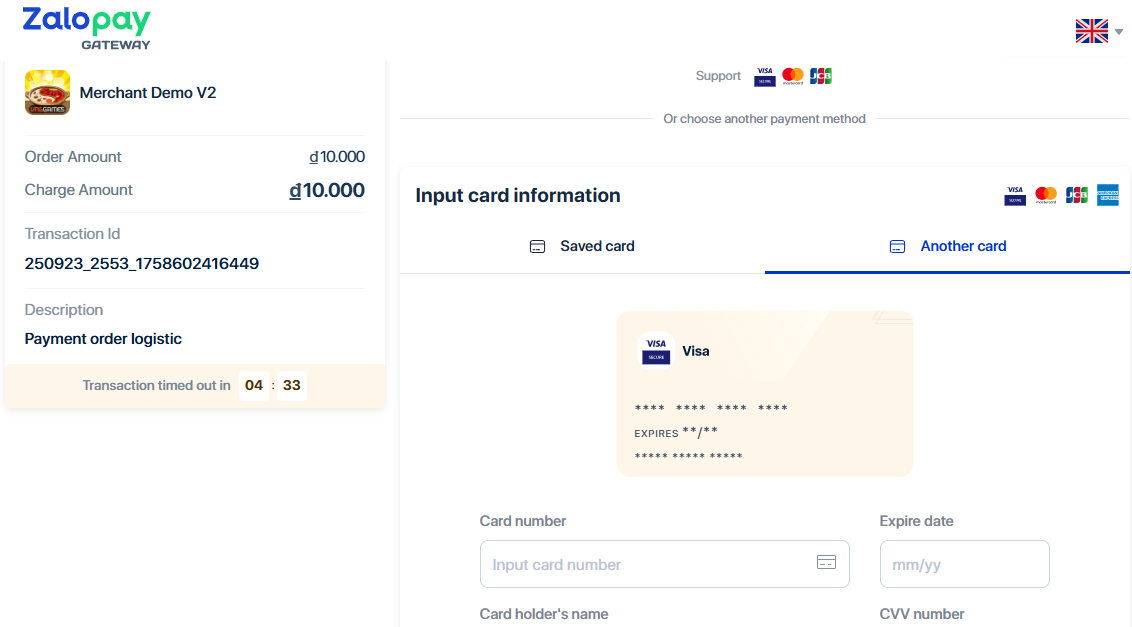Switch to the Saved card tab
Screen dimensions: 1132x627
(582, 246)
